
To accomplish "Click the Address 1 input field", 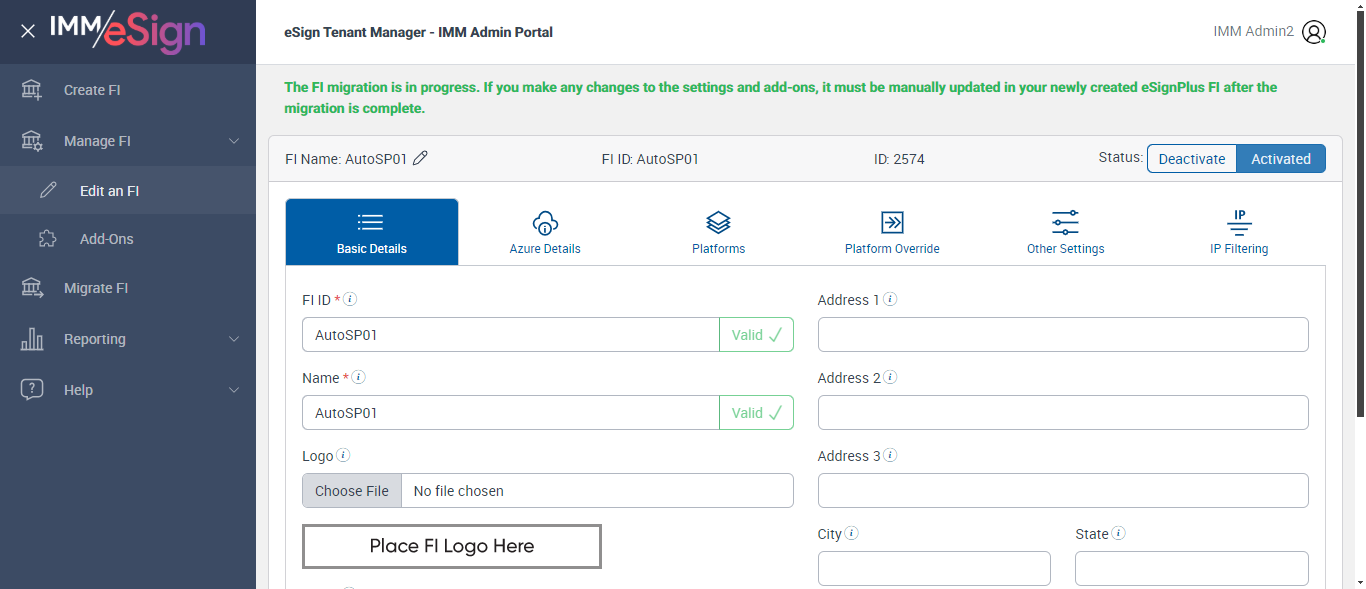I will click(1063, 335).
